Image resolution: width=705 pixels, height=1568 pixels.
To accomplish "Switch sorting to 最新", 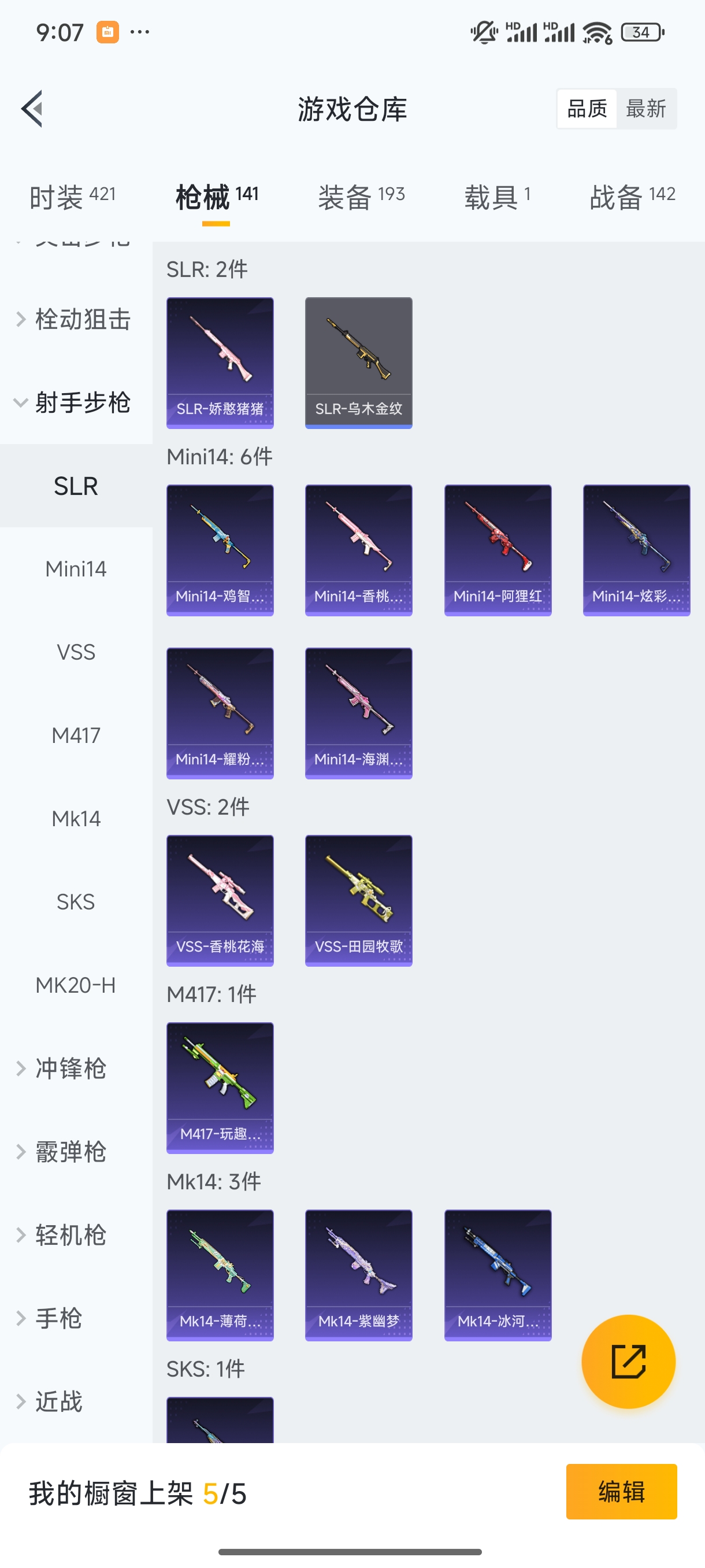I will [x=646, y=109].
